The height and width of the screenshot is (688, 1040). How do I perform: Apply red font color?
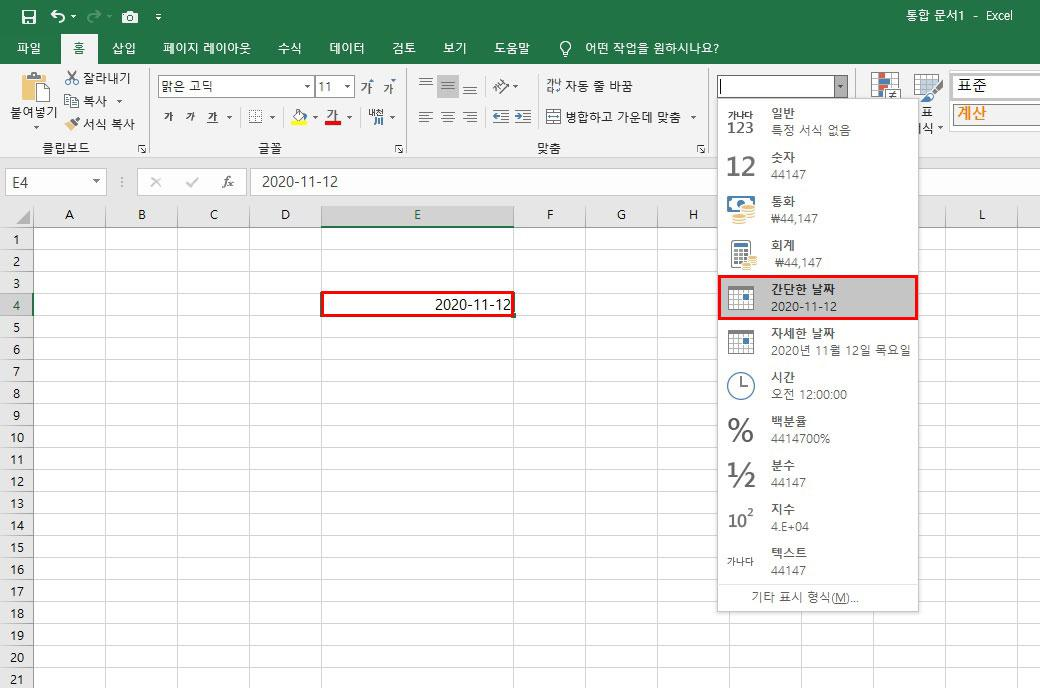[333, 117]
